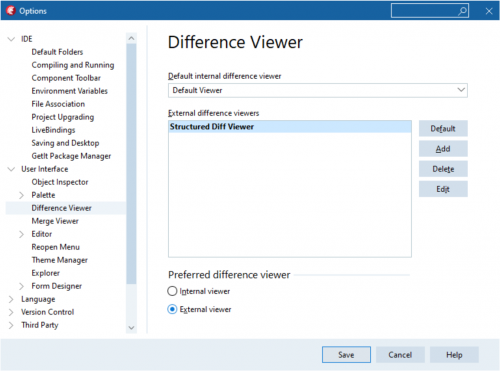
Task: Cancel the Options dialog
Action: coord(400,355)
